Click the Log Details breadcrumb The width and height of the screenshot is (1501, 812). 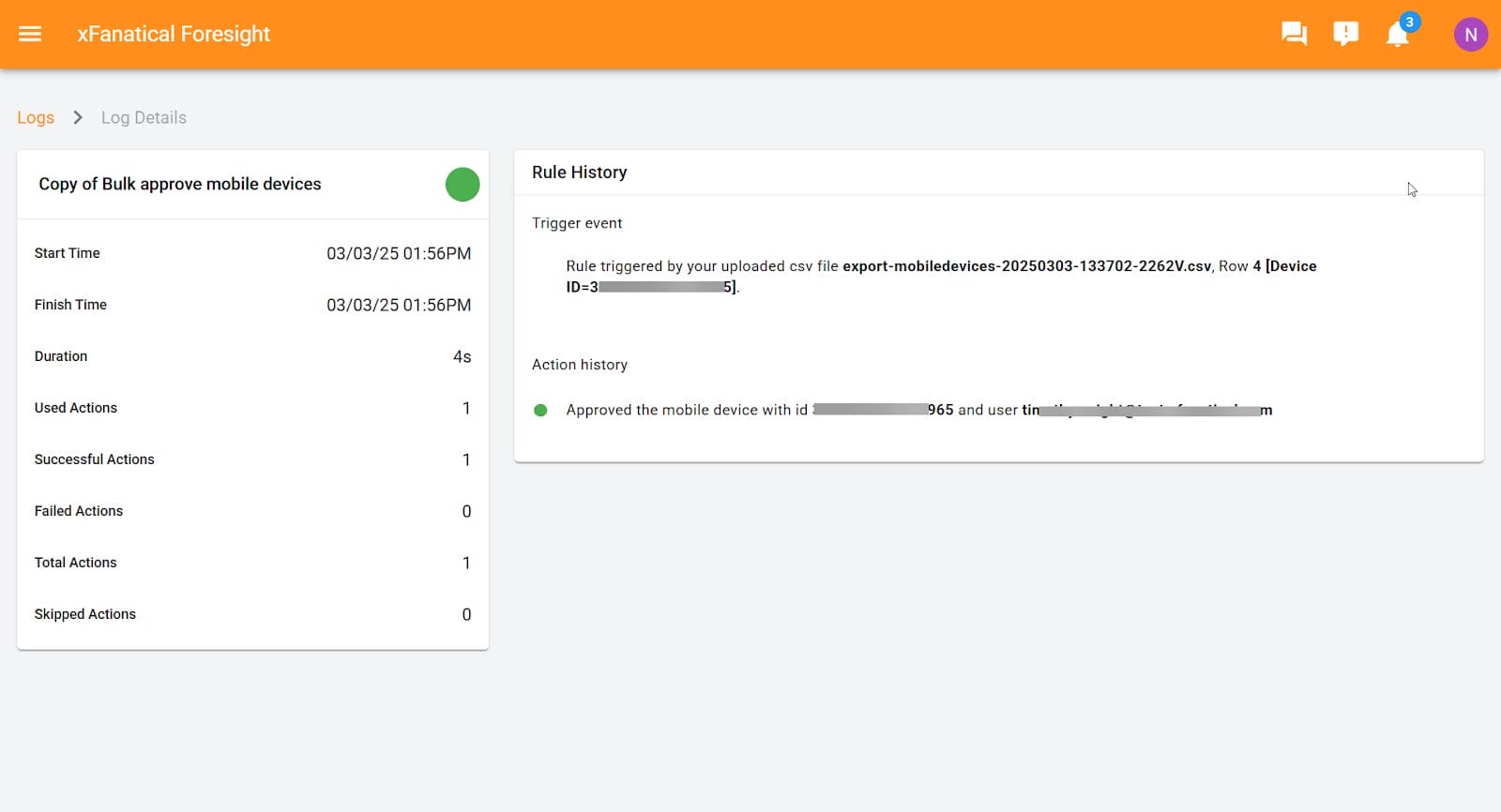144,117
